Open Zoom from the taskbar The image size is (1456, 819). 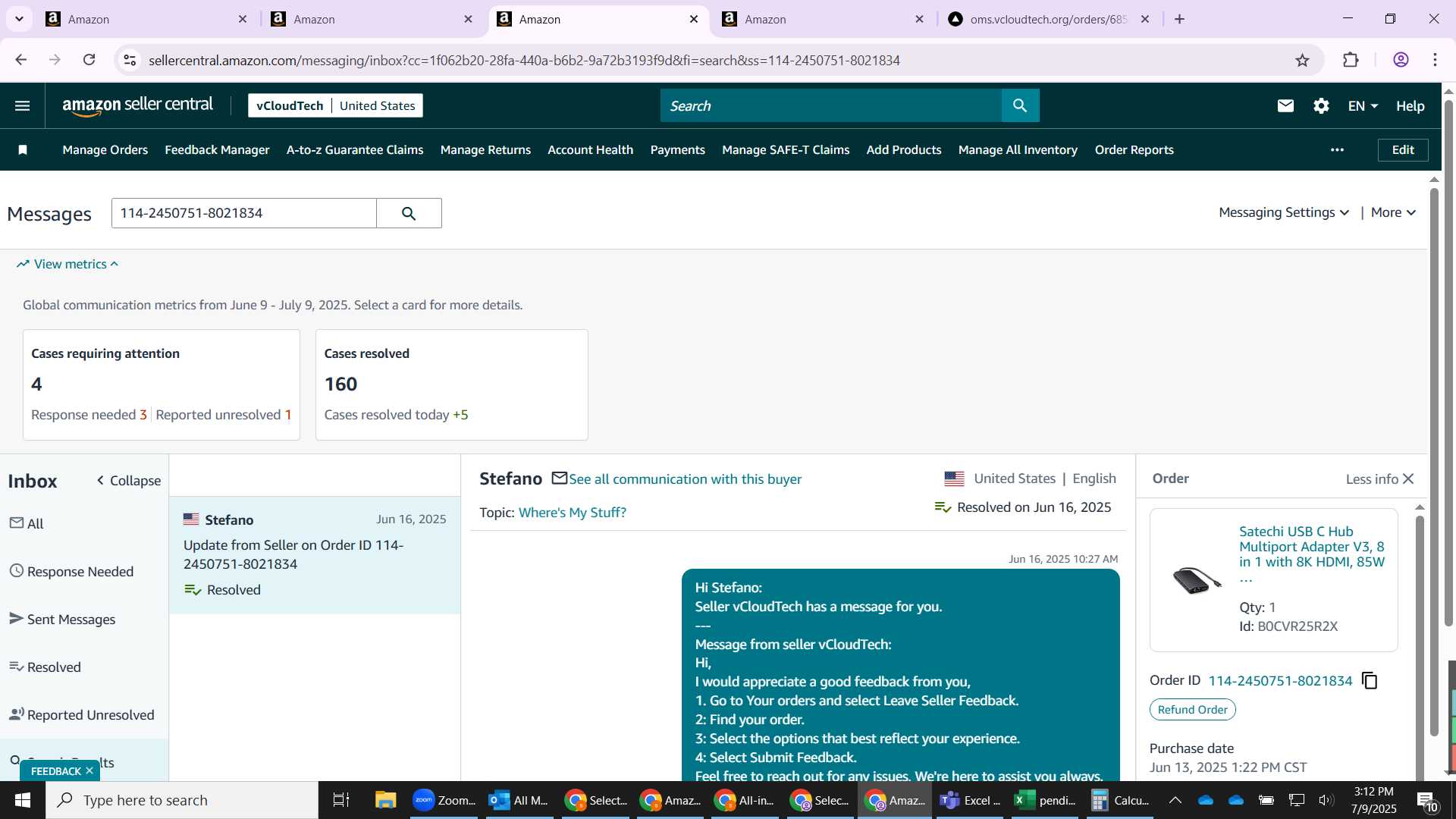click(444, 800)
